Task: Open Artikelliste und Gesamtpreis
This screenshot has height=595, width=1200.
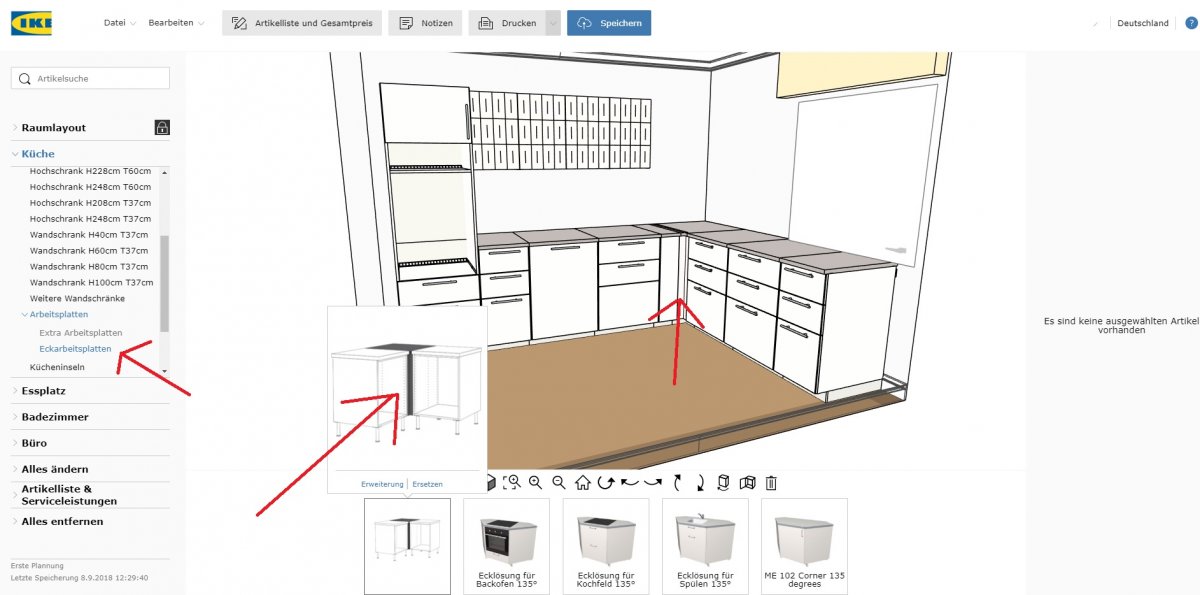Action: (x=302, y=23)
